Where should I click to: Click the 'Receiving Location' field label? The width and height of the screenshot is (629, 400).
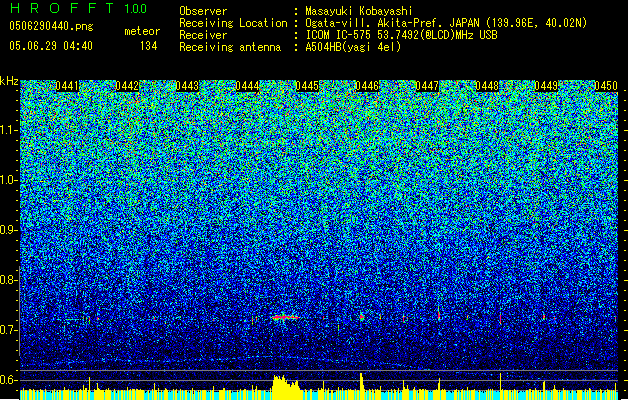click(x=233, y=23)
